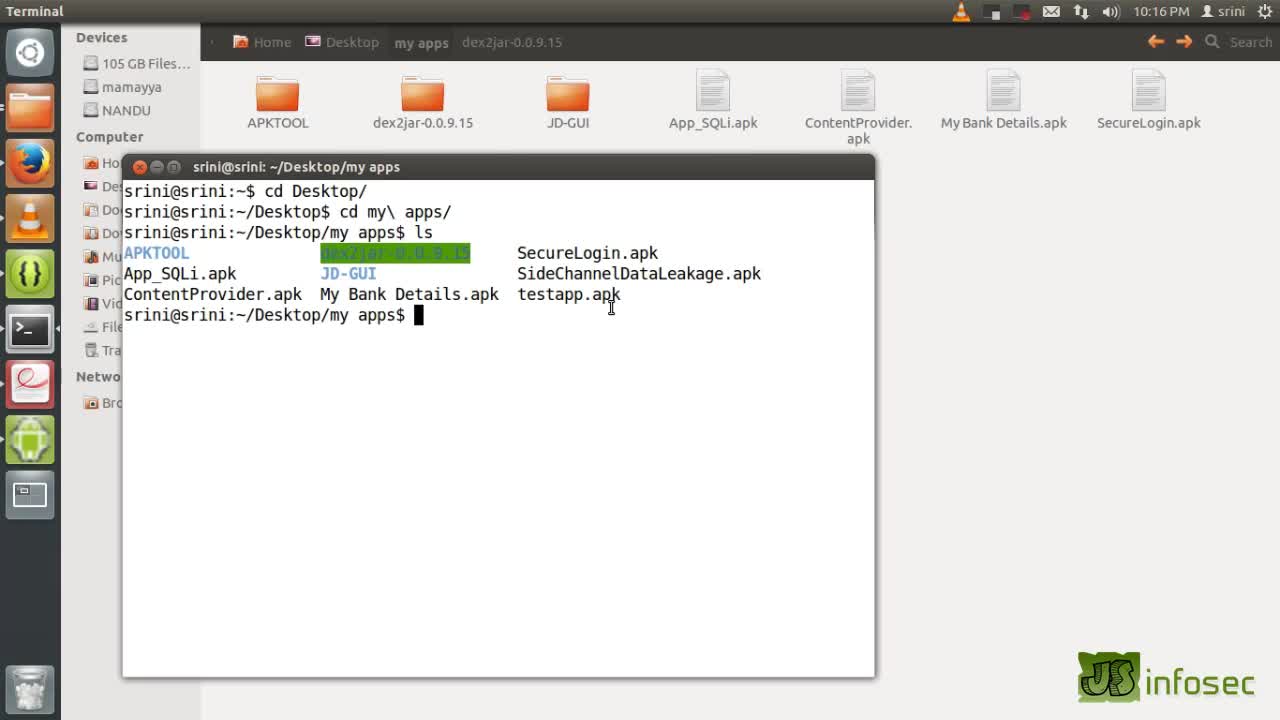Screen dimensions: 1280x720
Task: Open the srini user menu
Action: coord(1223,12)
